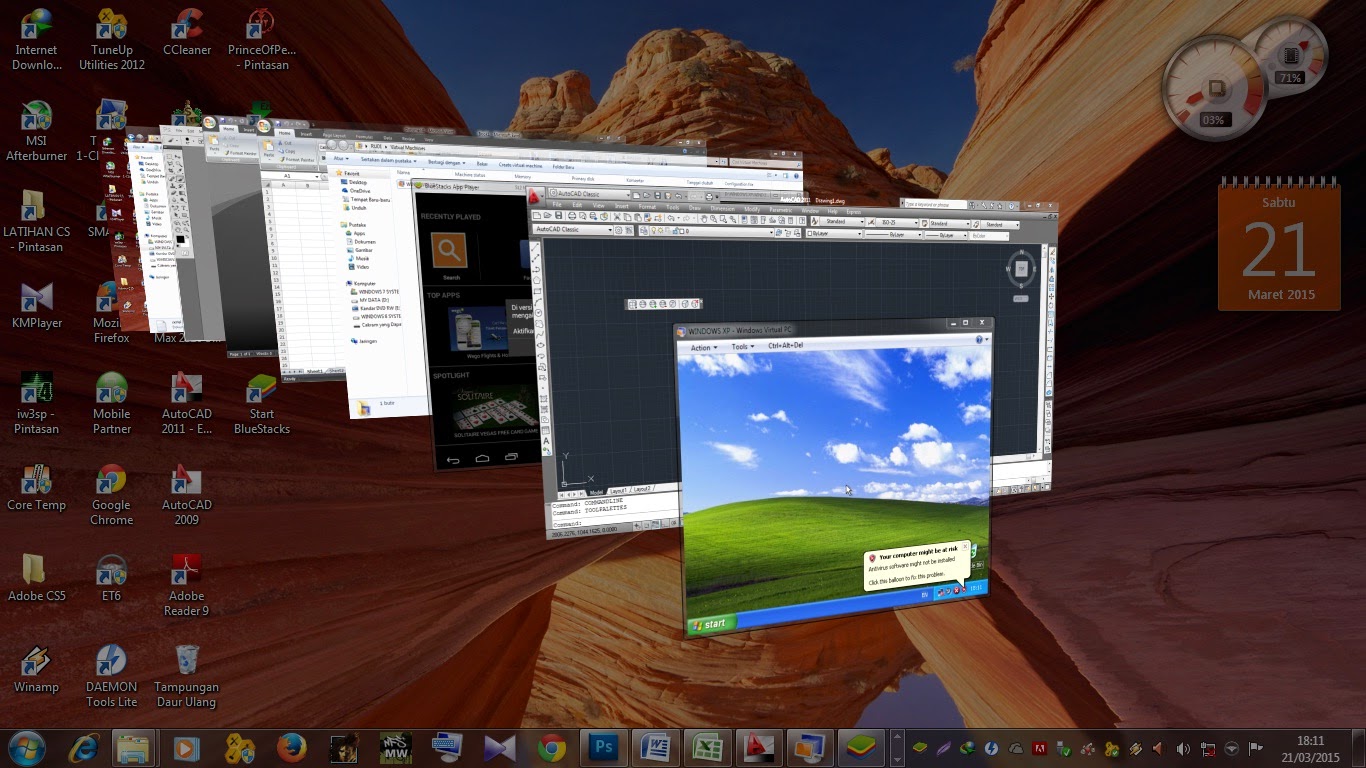Pick the Polygon tool in AutoCAD's Draw toolbar

pos(537,280)
